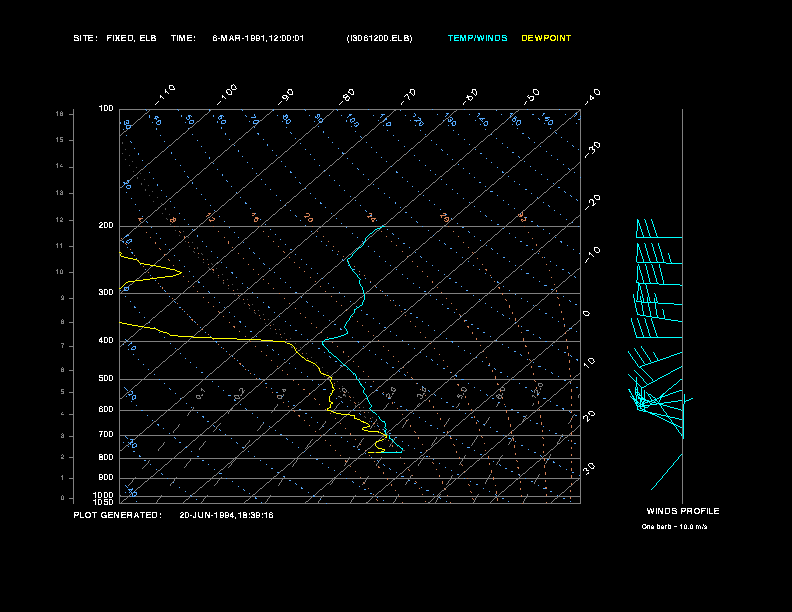This screenshot has width=792, height=612.
Task: Click the -40 temperature label at the top right
Action: [591, 95]
